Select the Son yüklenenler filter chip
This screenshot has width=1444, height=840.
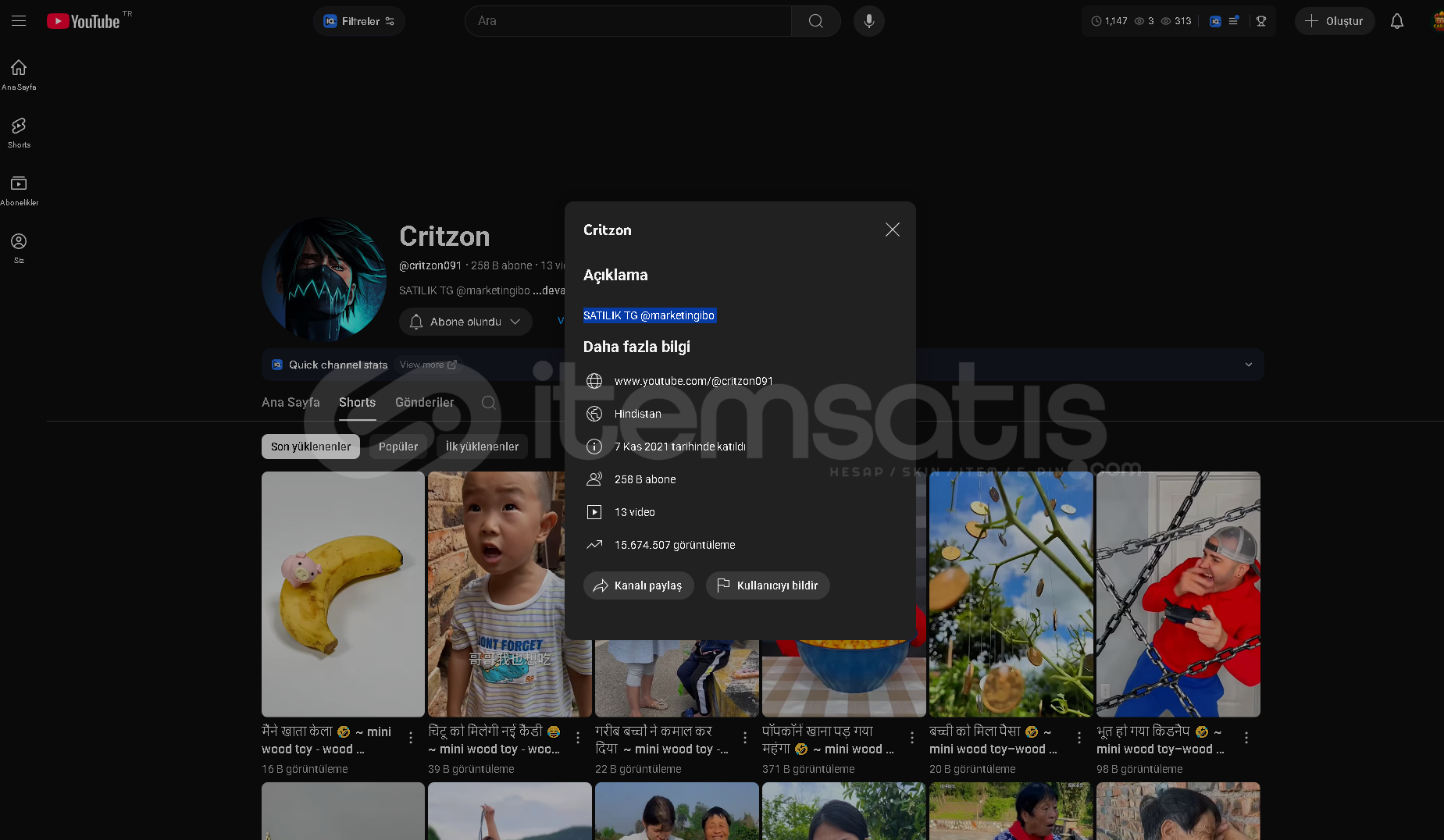pos(311,447)
